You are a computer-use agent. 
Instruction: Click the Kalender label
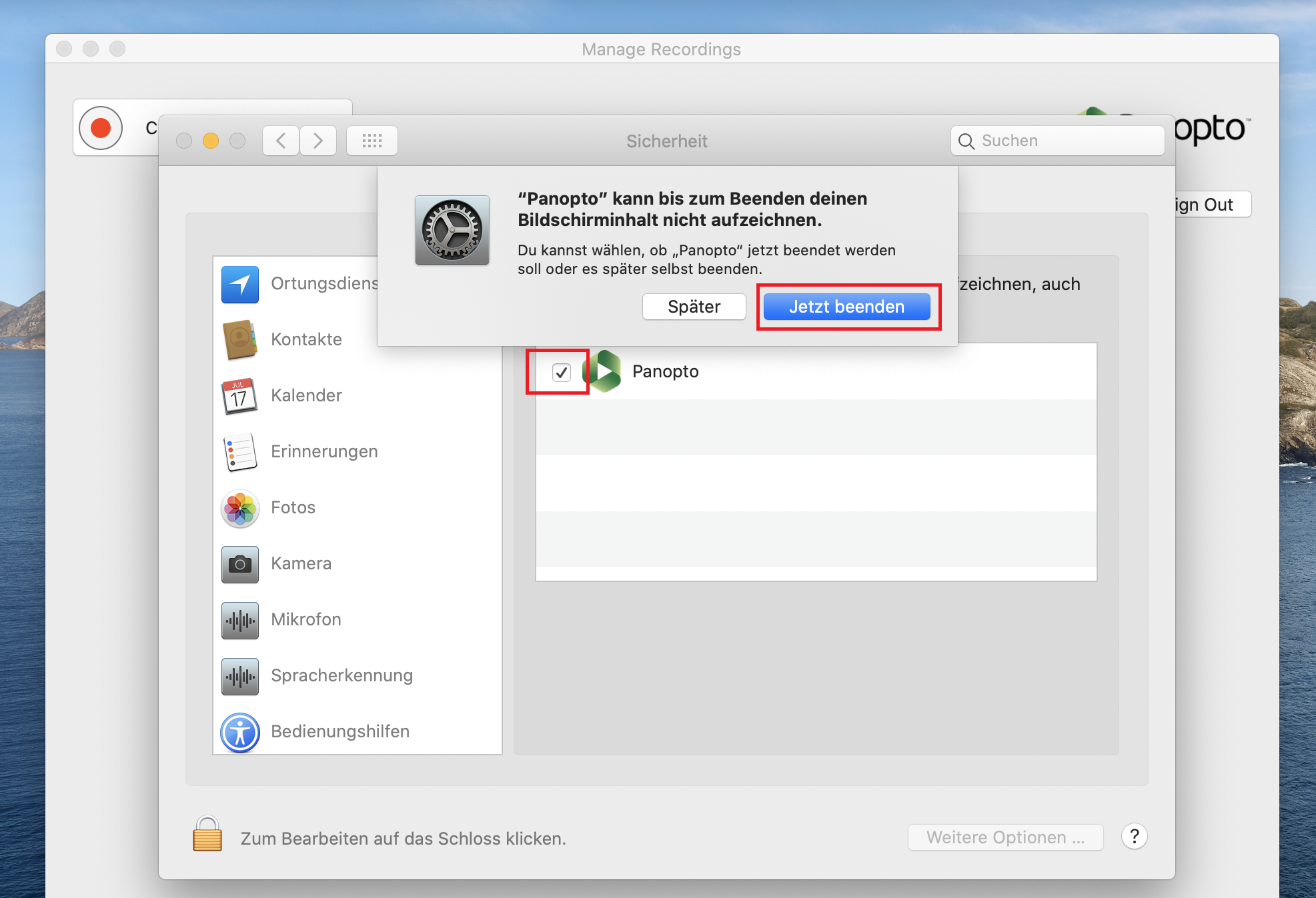tap(306, 395)
